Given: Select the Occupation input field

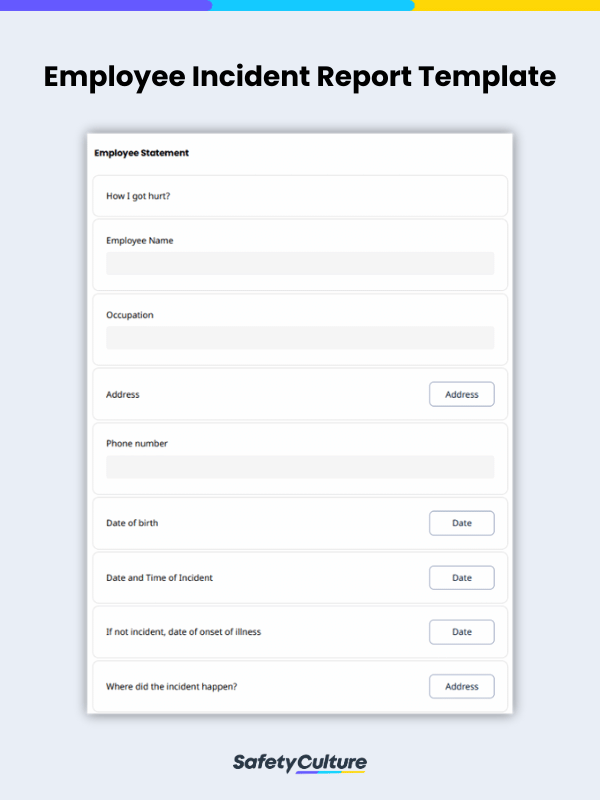Looking at the screenshot, I should (300, 337).
